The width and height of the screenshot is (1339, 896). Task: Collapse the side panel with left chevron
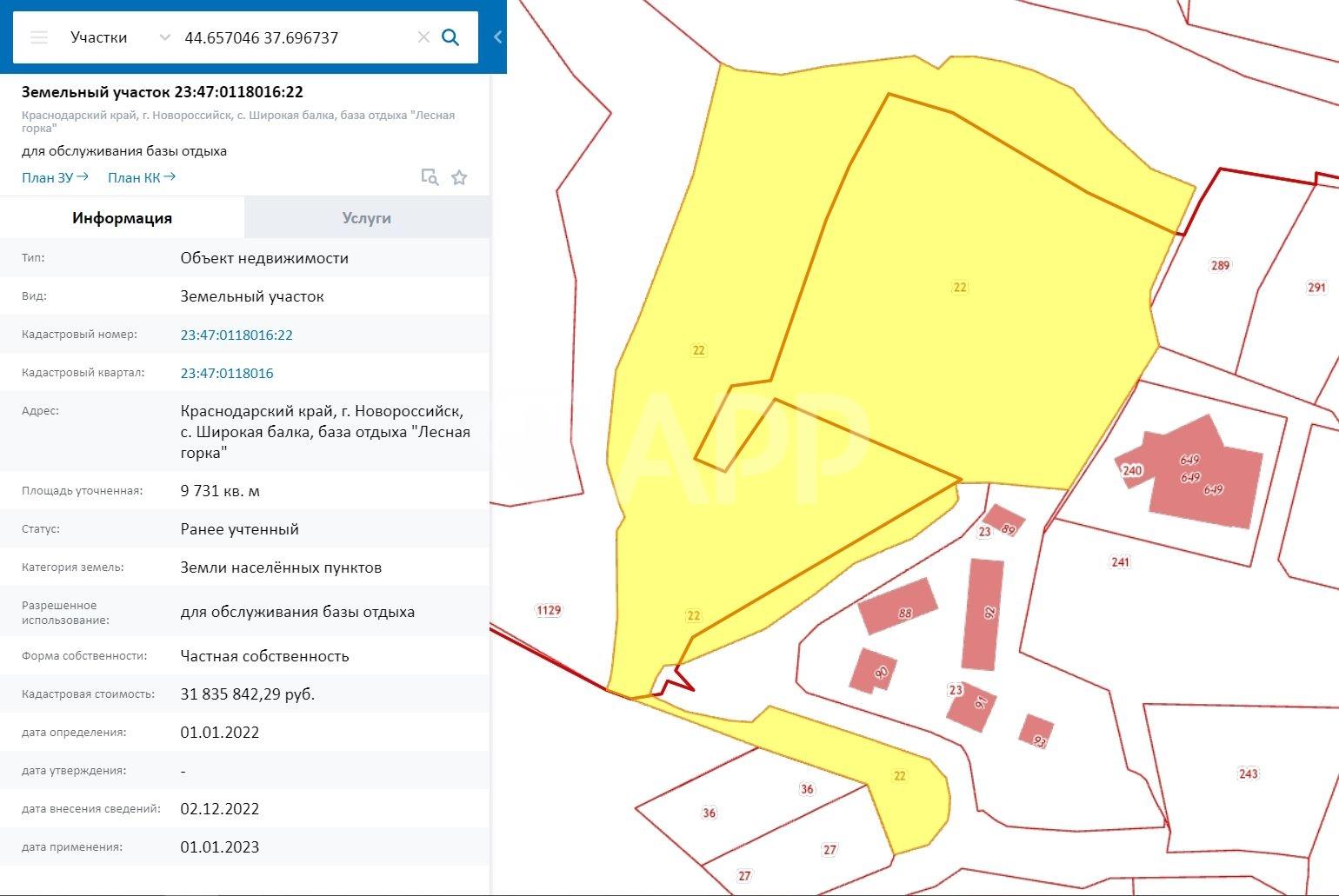click(497, 37)
